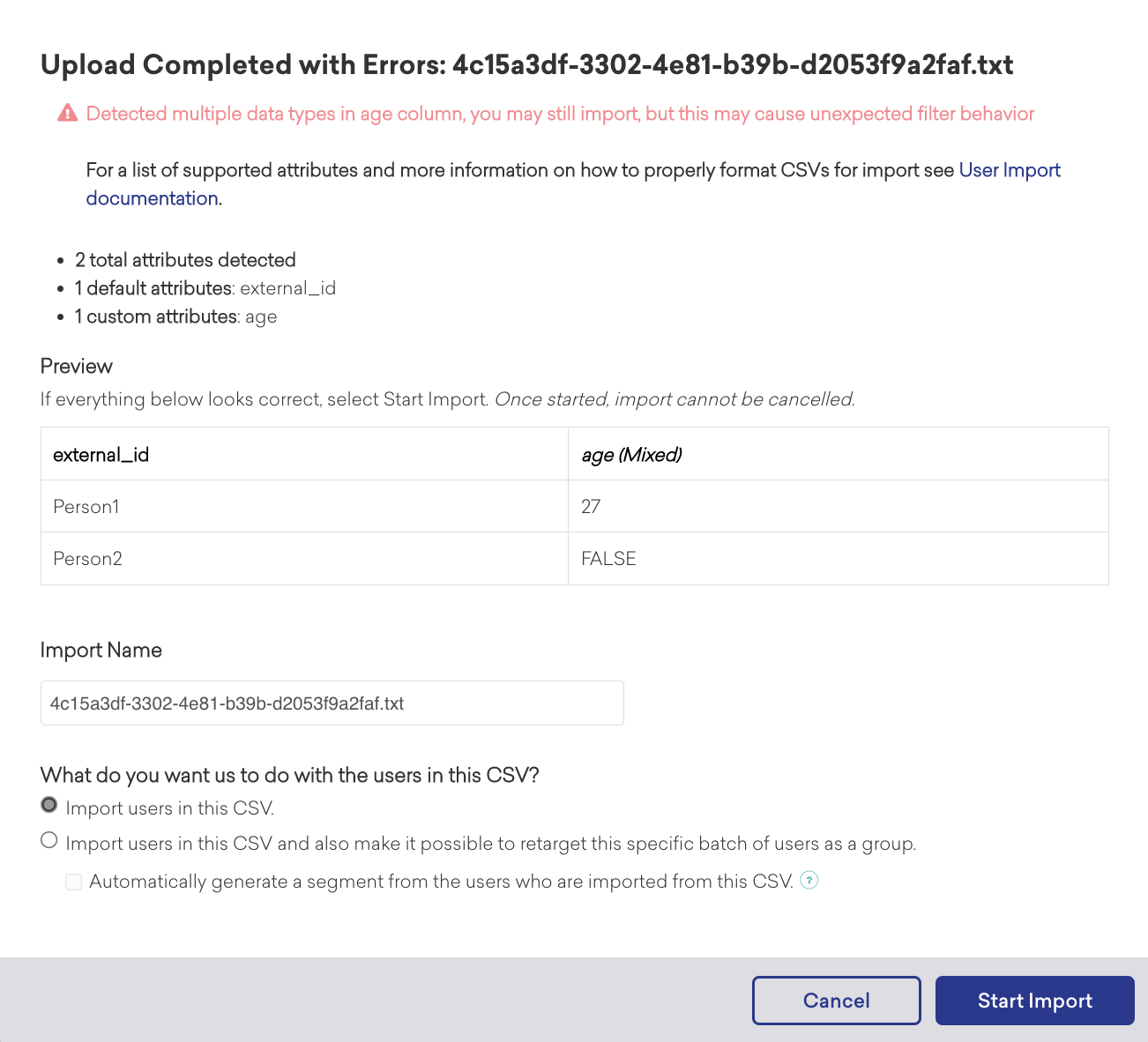Viewport: 1148px width, 1042px height.
Task: Click the FALSE value cell
Action: click(838, 558)
